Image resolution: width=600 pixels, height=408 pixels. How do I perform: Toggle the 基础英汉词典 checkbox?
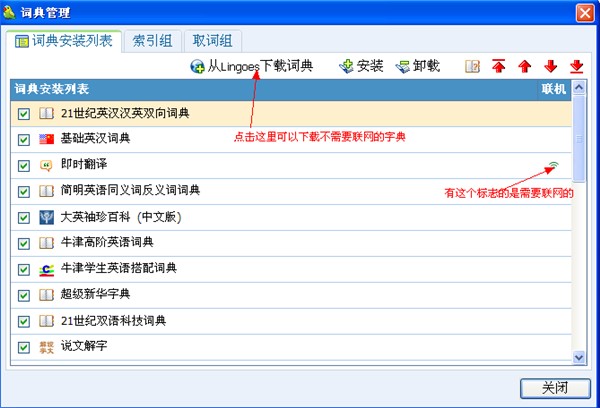(24, 139)
